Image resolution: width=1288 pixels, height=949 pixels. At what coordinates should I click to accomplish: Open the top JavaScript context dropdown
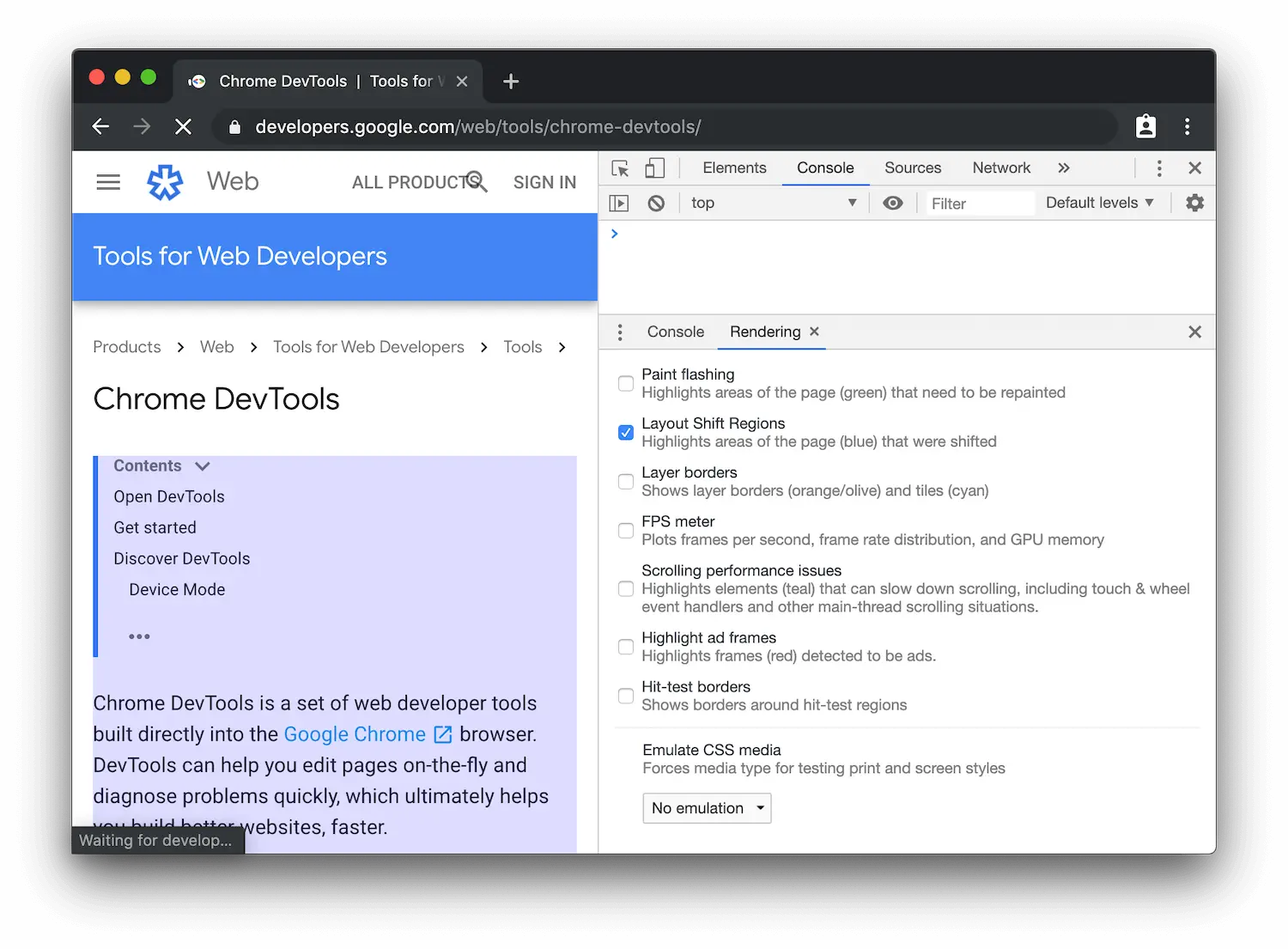pos(773,204)
